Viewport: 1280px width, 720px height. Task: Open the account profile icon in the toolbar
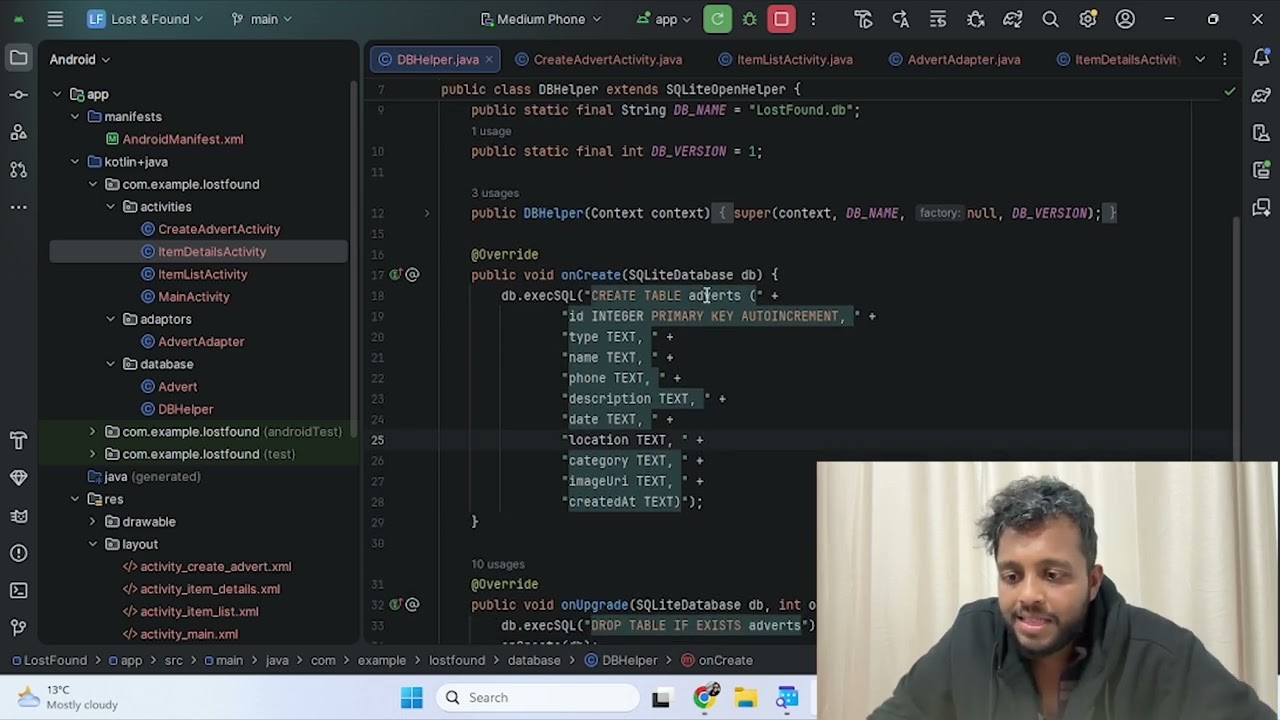(x=1125, y=19)
